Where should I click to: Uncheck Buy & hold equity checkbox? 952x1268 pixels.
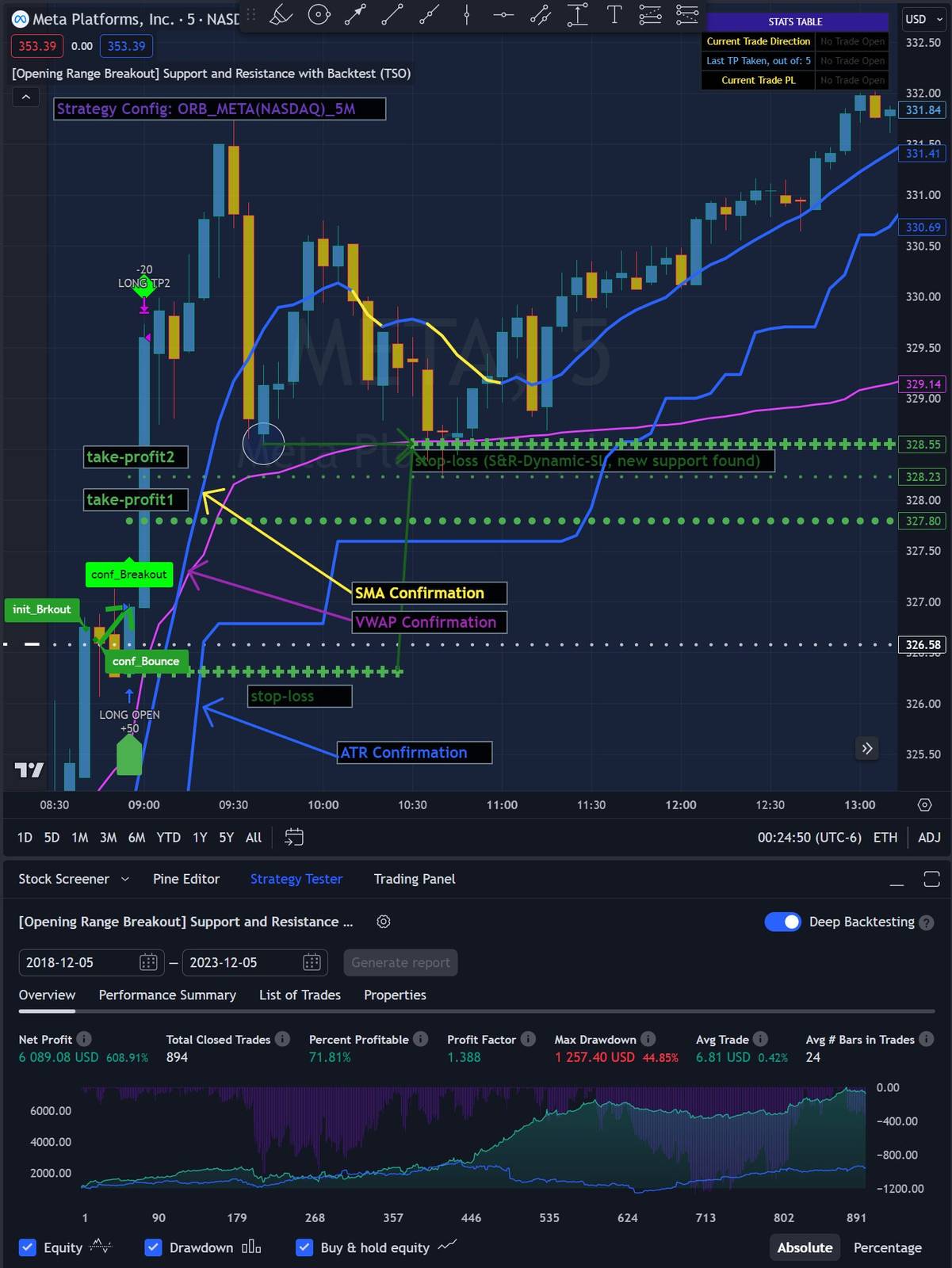click(x=304, y=1247)
